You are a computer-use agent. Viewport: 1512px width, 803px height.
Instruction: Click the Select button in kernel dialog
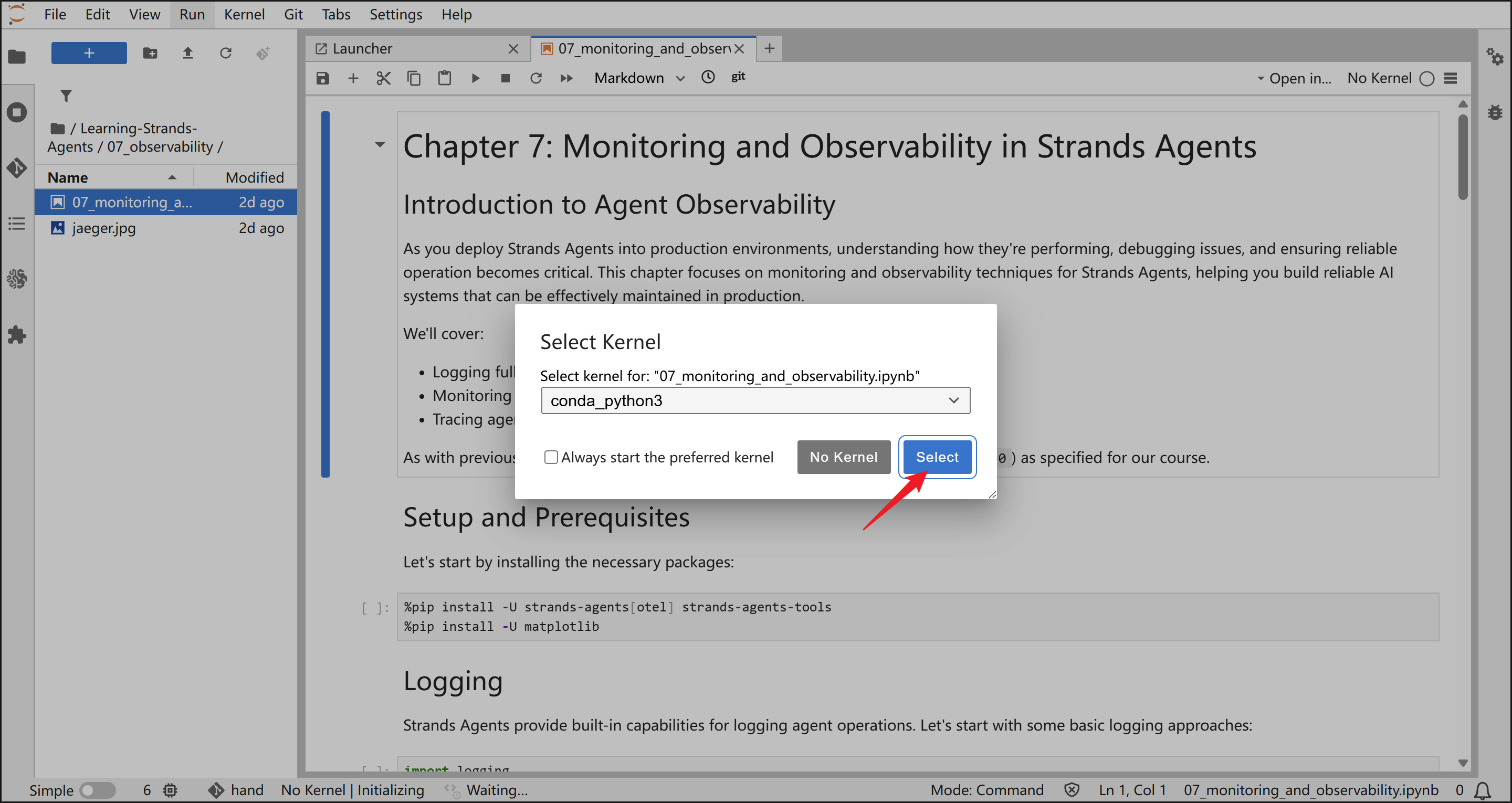click(x=937, y=457)
